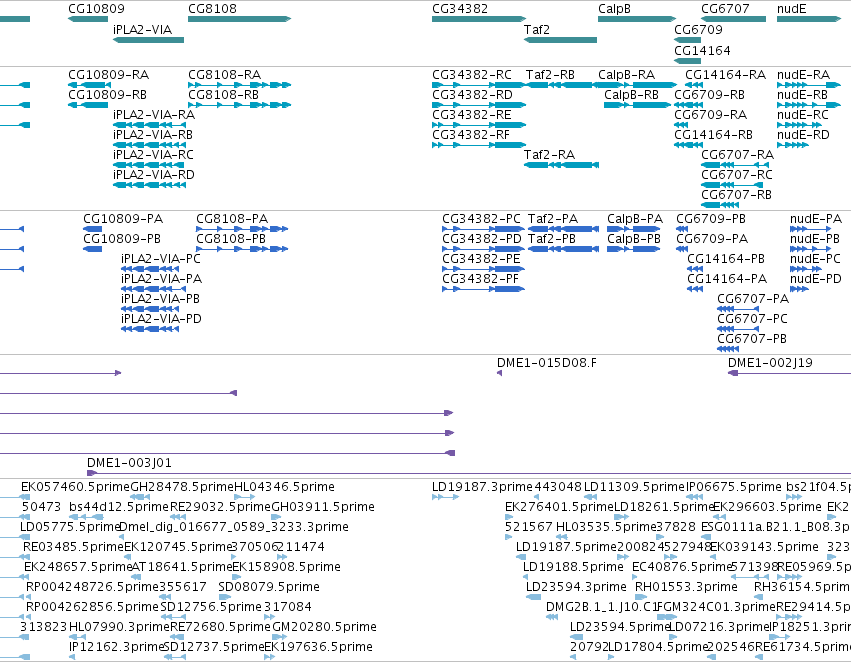
Task: Open transcript CalpB-RA
Action: pos(637,85)
